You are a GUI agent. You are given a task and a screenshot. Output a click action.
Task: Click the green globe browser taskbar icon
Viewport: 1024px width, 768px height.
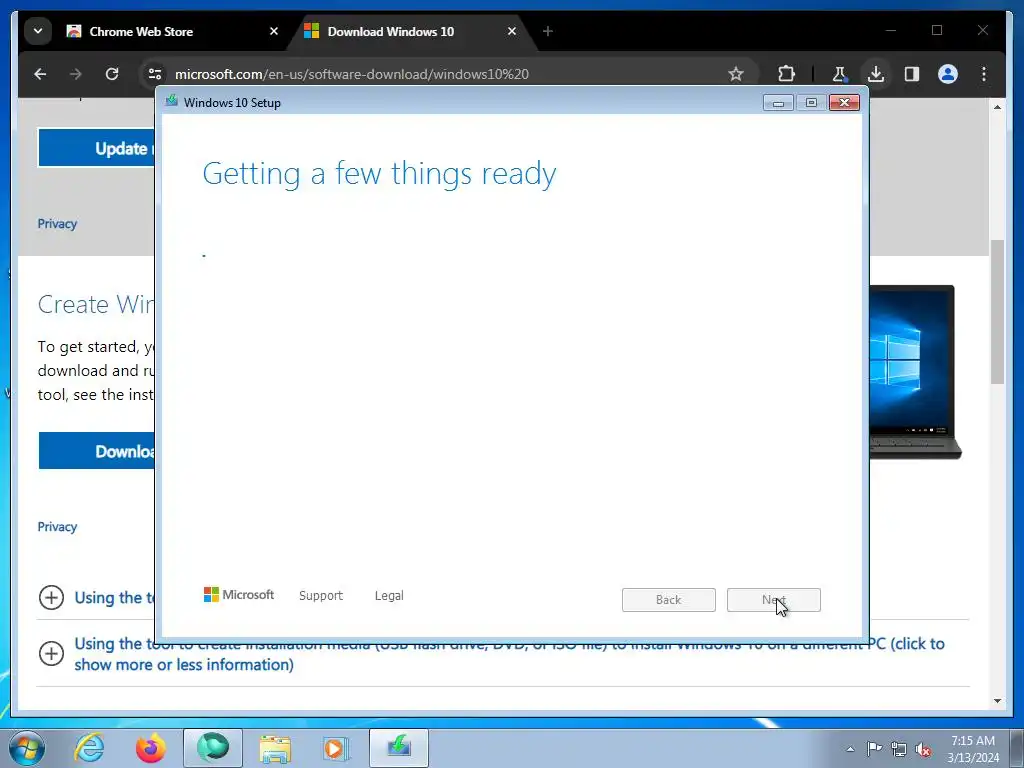point(213,748)
